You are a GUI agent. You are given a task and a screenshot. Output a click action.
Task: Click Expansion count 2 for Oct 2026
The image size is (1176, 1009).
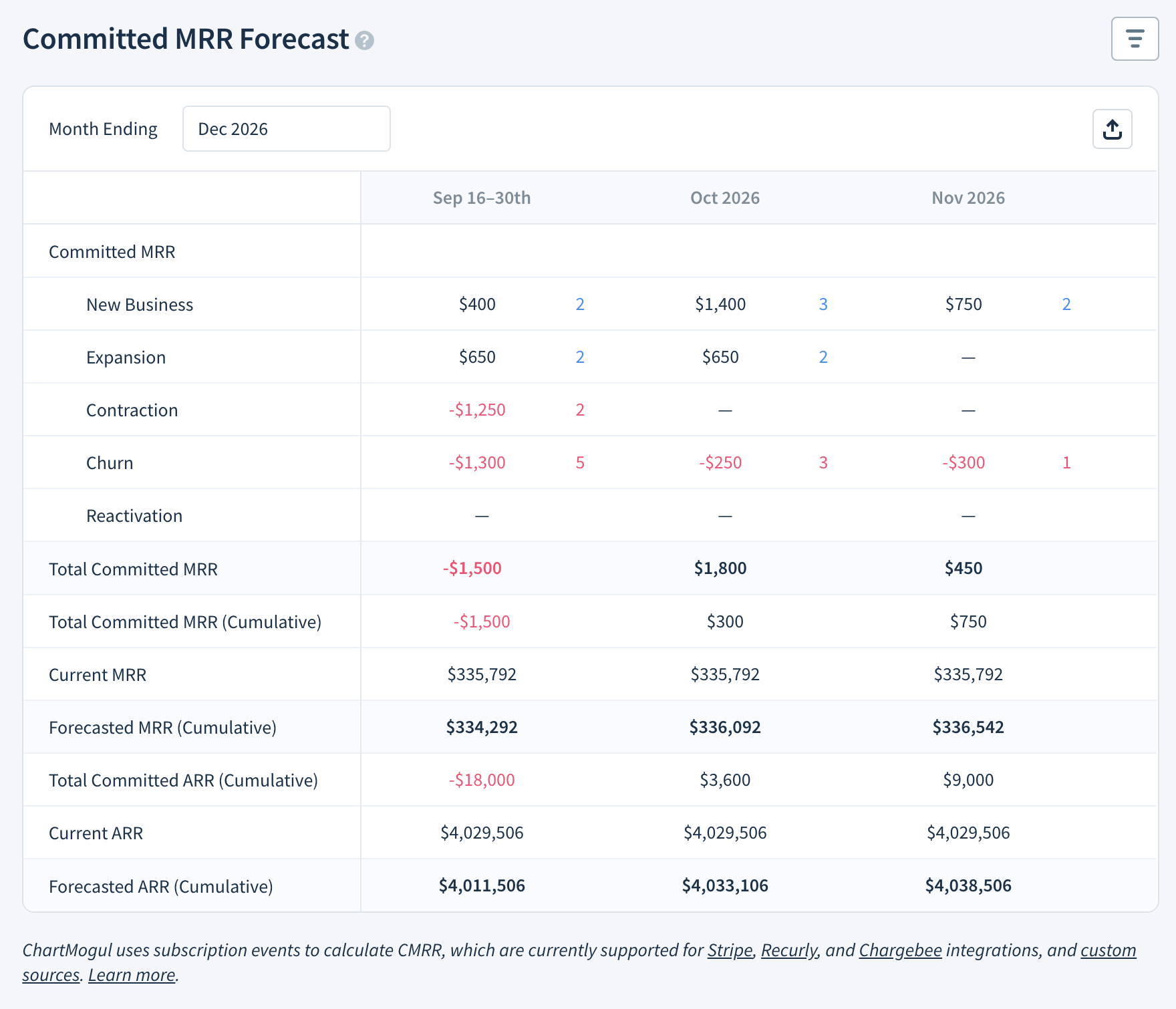(823, 357)
